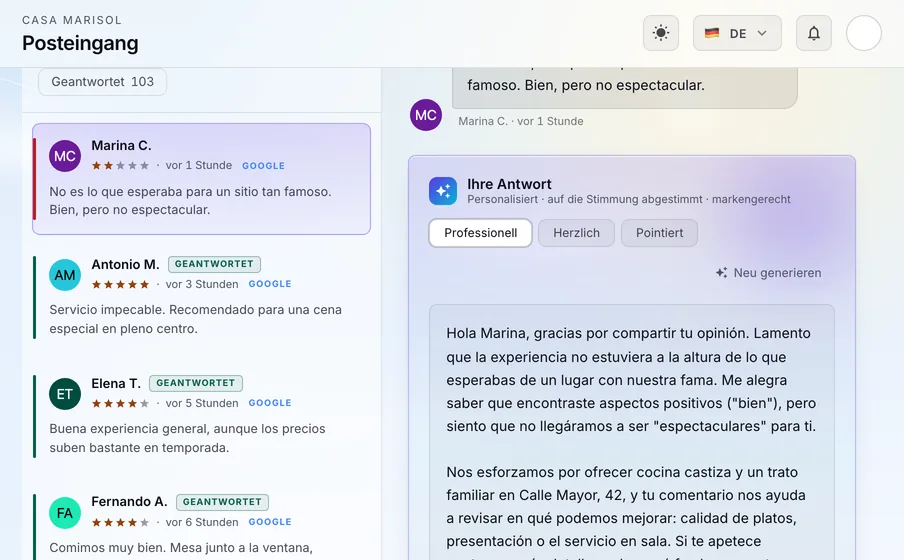Click the message bubble ending 'no espectacular.'
The width and height of the screenshot is (904, 560).
pos(625,87)
